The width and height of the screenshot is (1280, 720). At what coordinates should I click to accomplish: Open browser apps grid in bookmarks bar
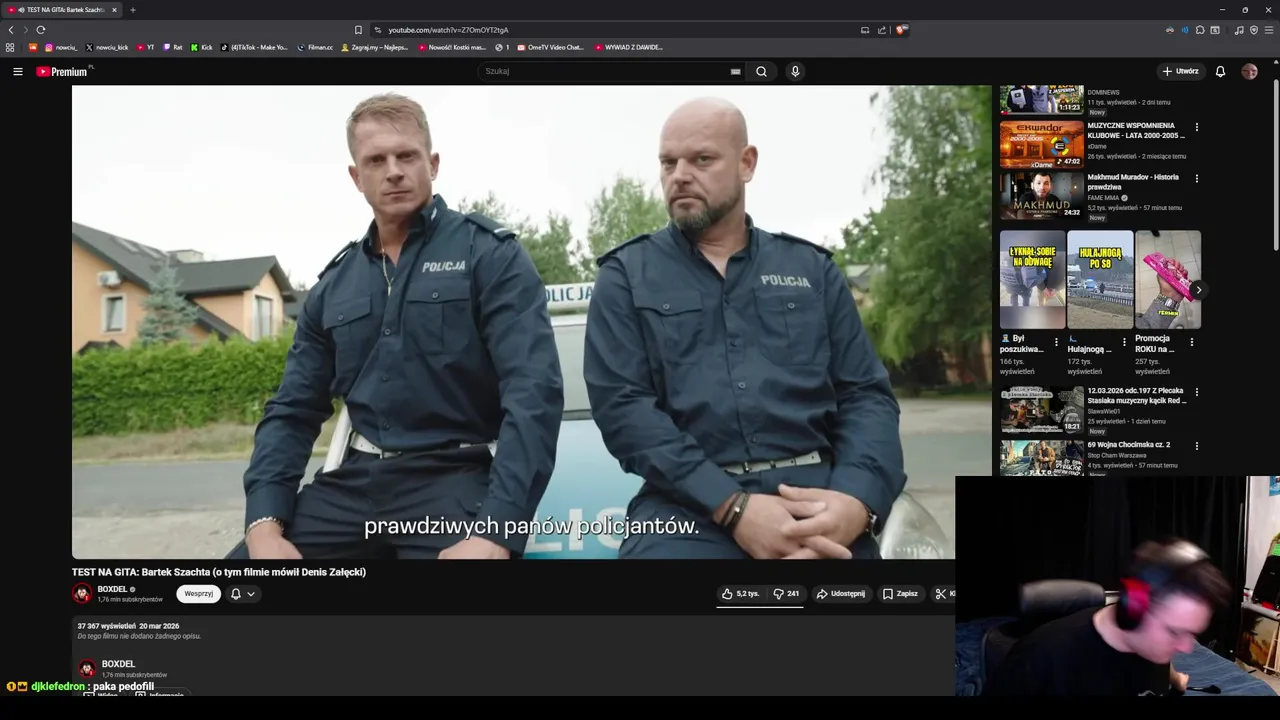tap(10, 47)
